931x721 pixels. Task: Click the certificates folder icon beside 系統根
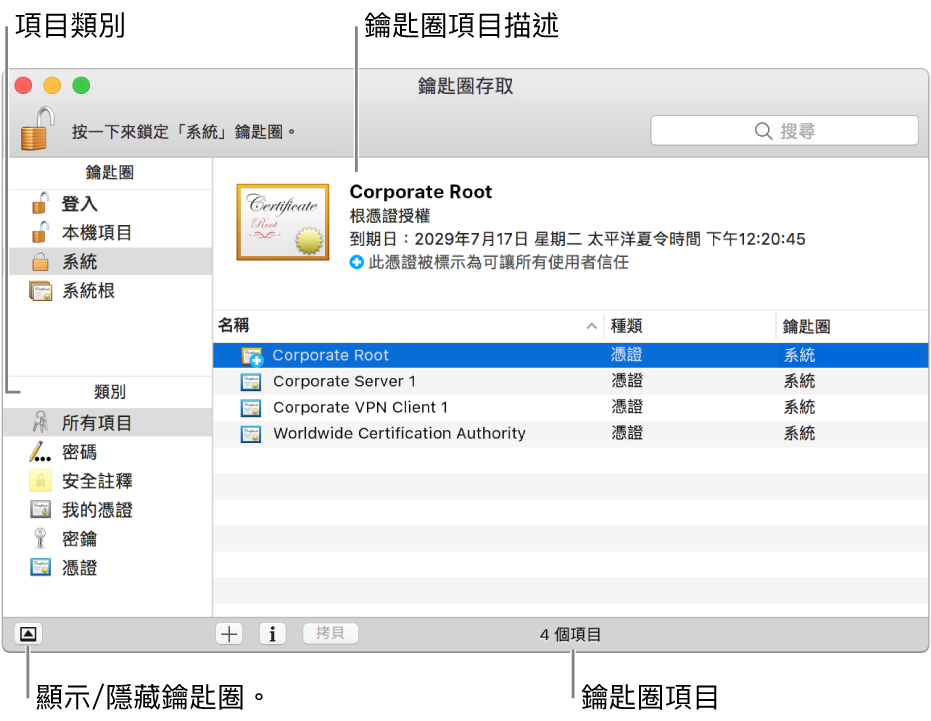pos(40,290)
